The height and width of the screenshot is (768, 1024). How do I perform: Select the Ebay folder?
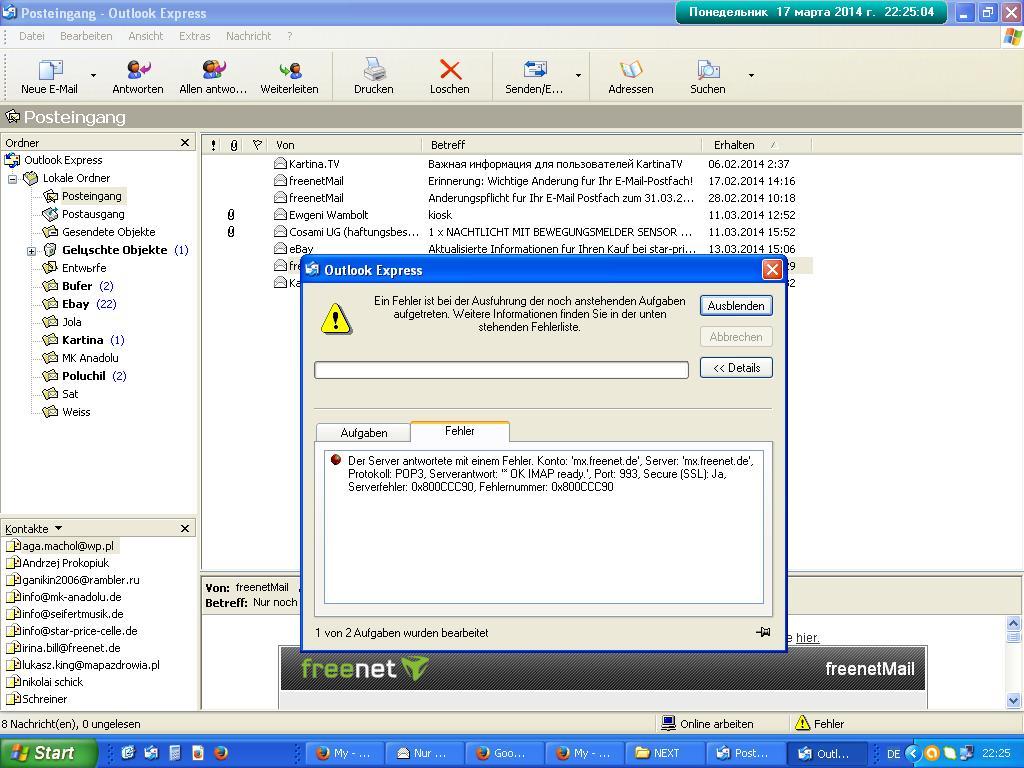tap(79, 304)
